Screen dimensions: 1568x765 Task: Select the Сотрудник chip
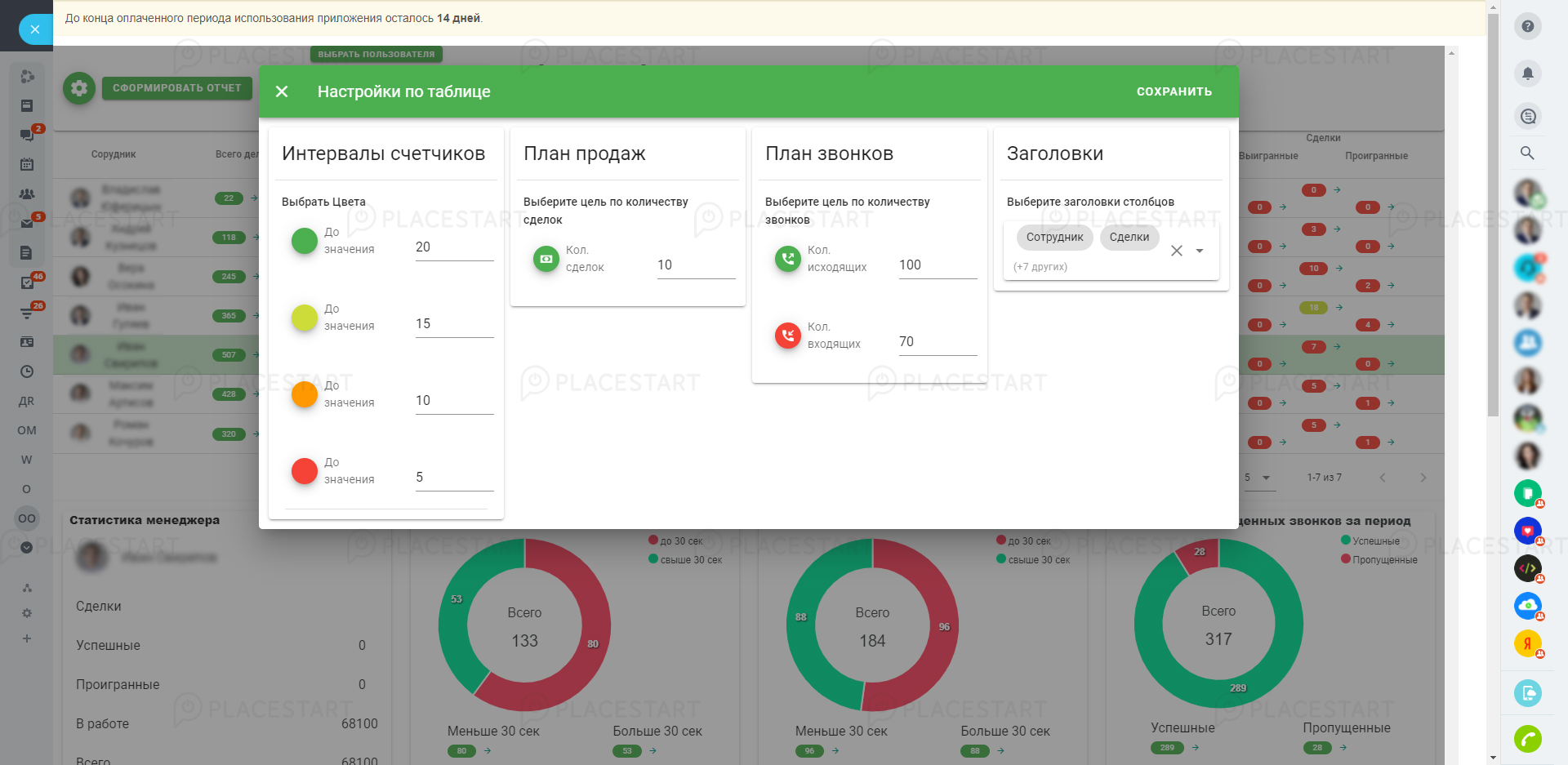pyautogui.click(x=1054, y=238)
